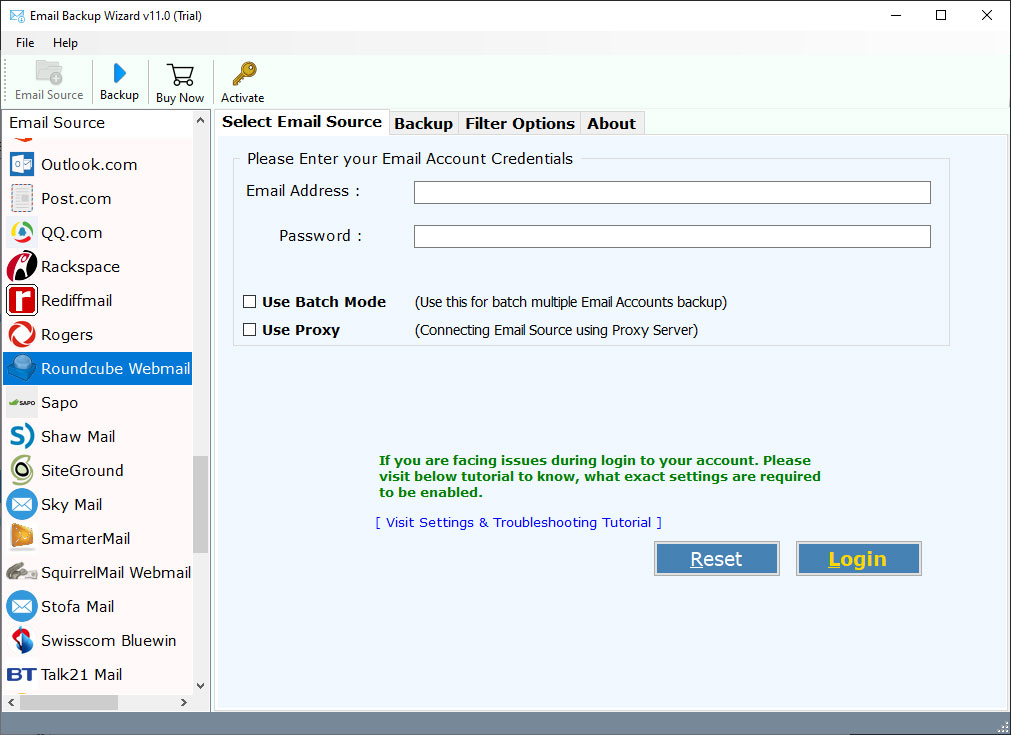
Task: Switch to the Select Email Source tab
Action: tap(302, 122)
